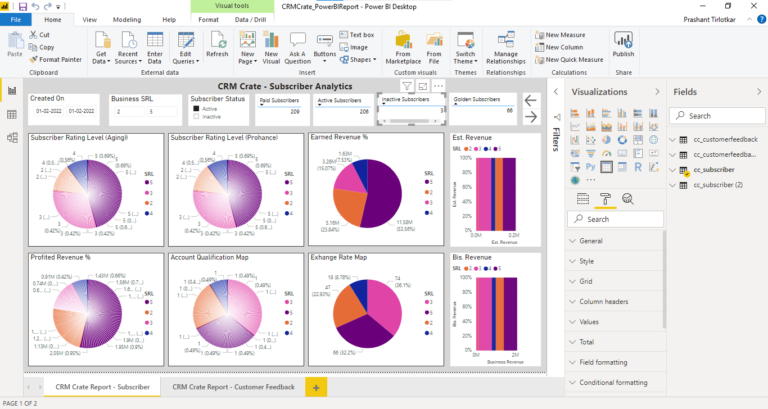Tick the Inactive subscriber status checkbox
The height and width of the screenshot is (409, 768).
(196, 117)
